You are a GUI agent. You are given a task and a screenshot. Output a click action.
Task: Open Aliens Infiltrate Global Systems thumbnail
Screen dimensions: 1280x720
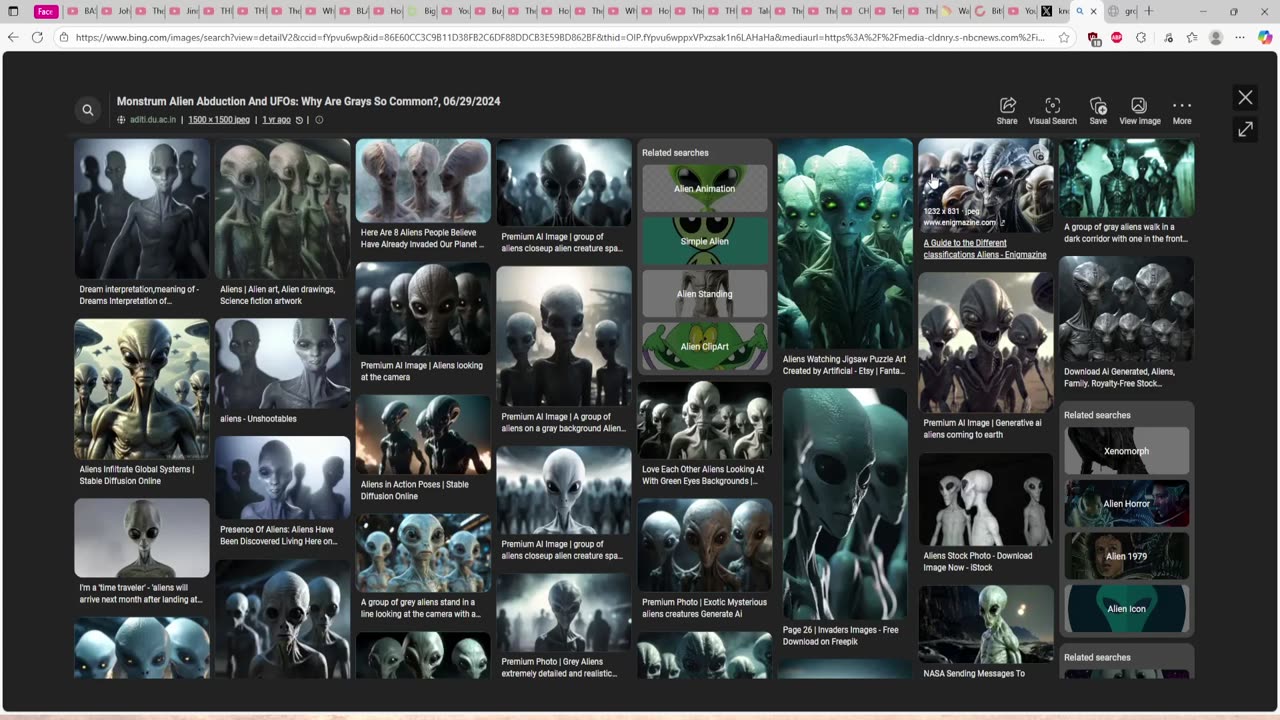(142, 389)
